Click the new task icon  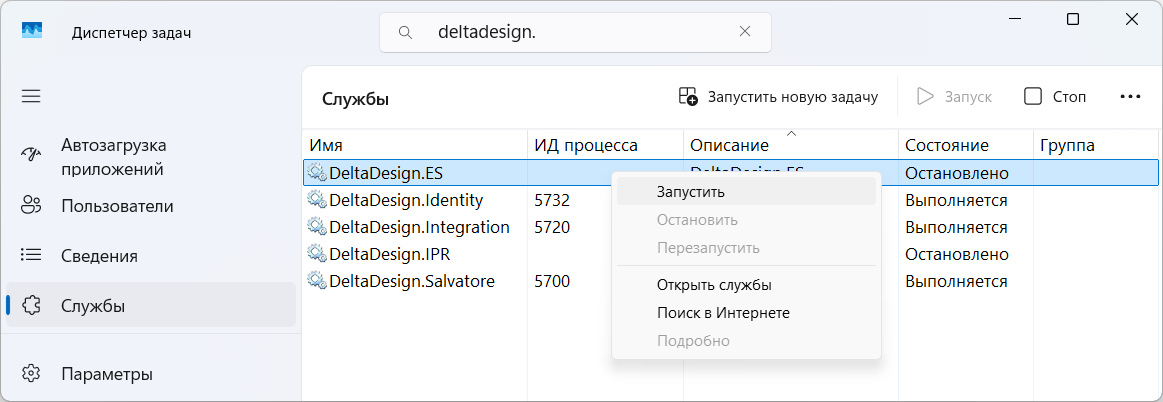(x=688, y=96)
